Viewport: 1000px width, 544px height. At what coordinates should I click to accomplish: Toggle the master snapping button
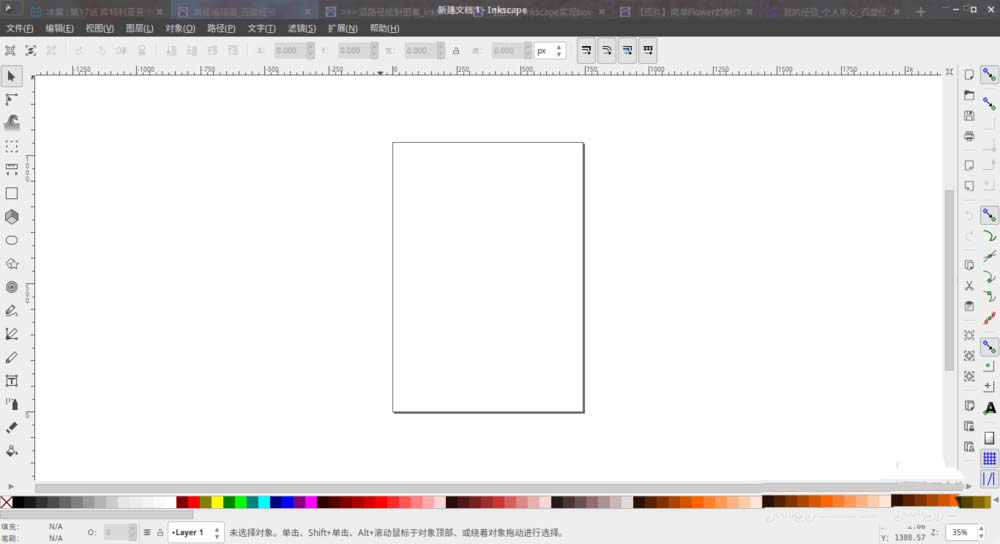pos(989,75)
